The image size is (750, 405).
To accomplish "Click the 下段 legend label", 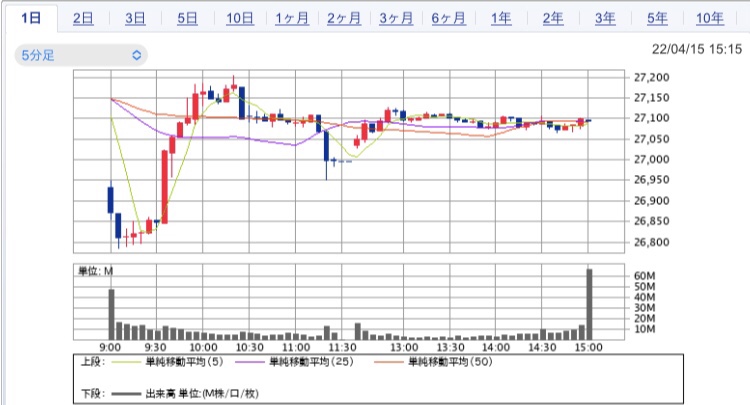I will coord(92,394).
